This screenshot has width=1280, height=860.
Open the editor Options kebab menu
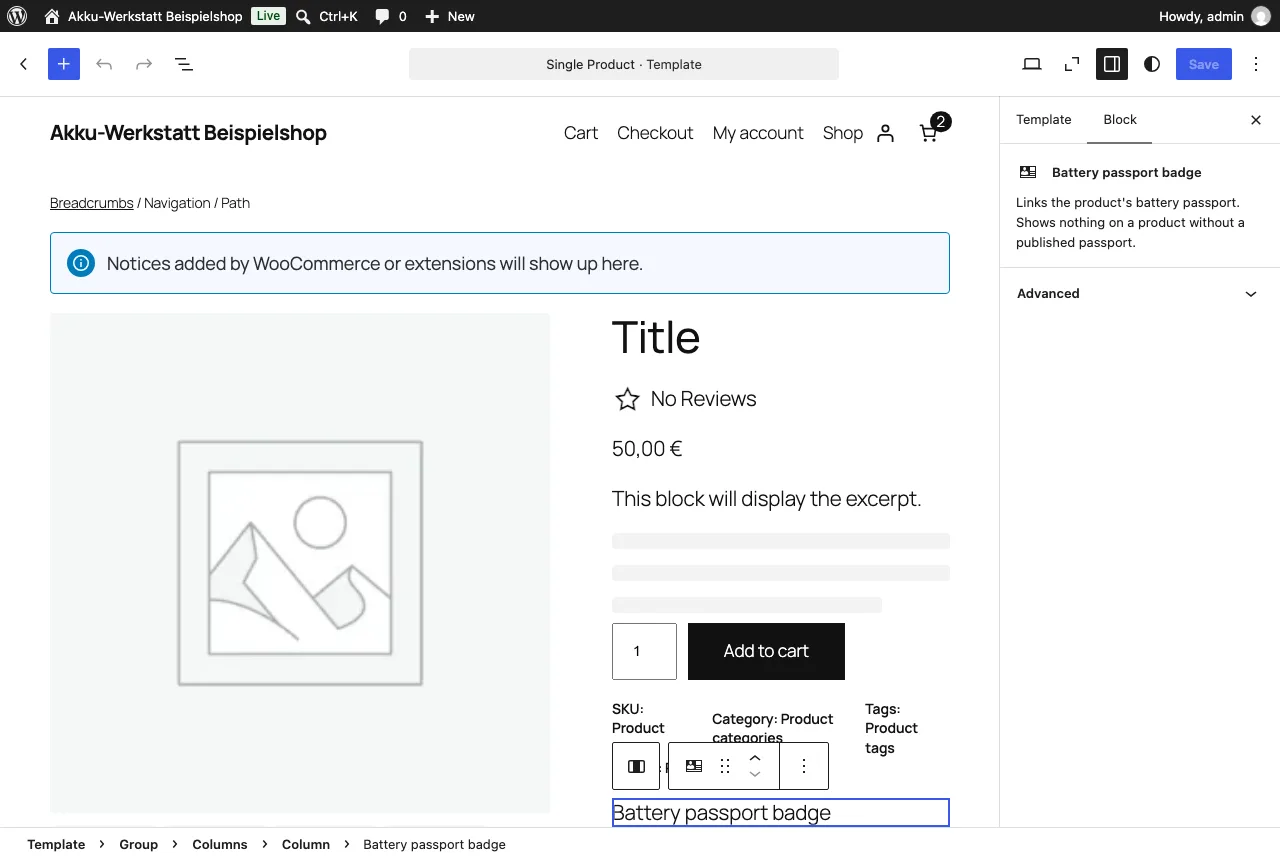(1256, 64)
